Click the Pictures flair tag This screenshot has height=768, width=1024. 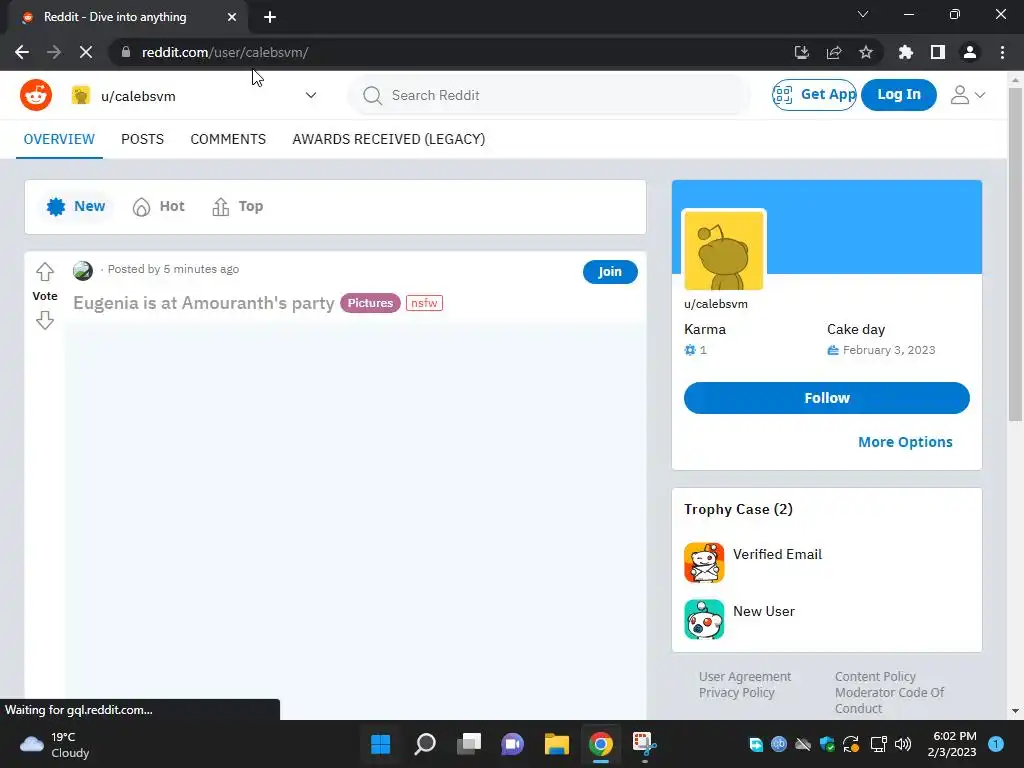coord(370,303)
